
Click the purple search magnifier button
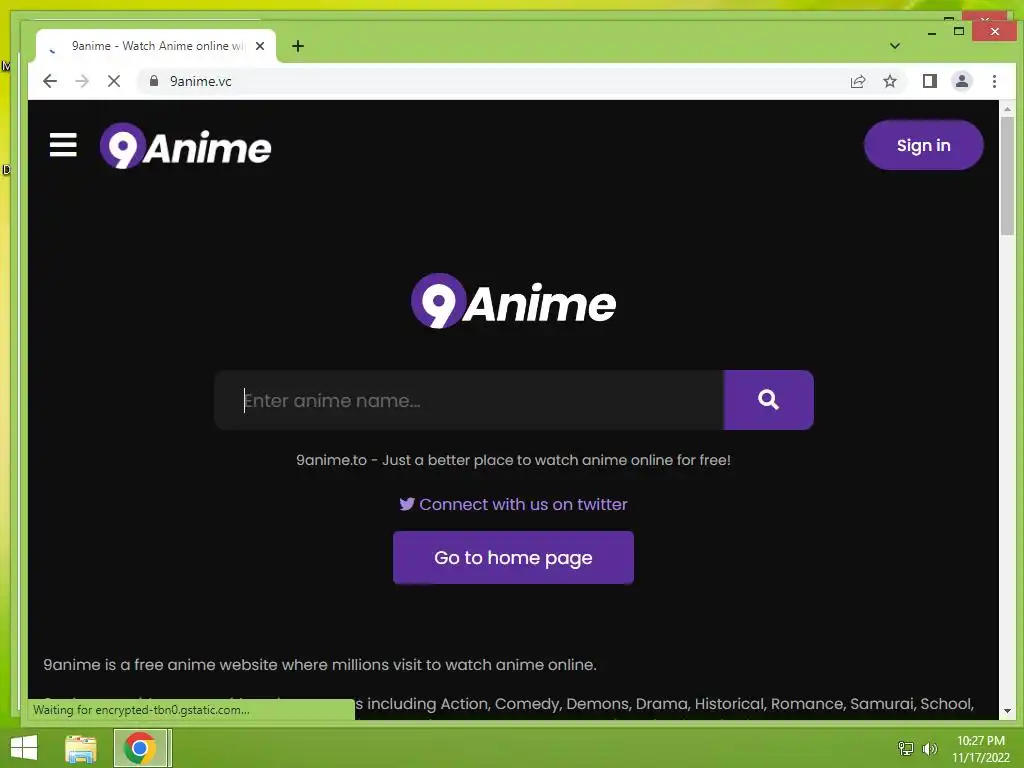click(769, 400)
